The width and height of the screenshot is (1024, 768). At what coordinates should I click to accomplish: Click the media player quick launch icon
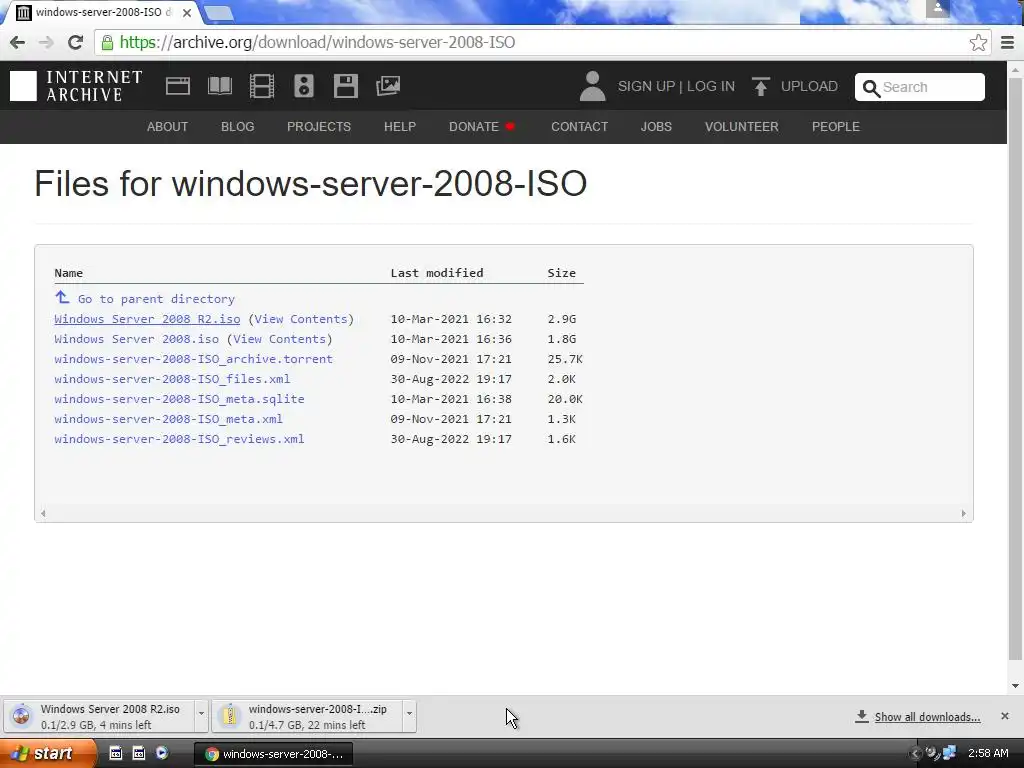tap(161, 753)
